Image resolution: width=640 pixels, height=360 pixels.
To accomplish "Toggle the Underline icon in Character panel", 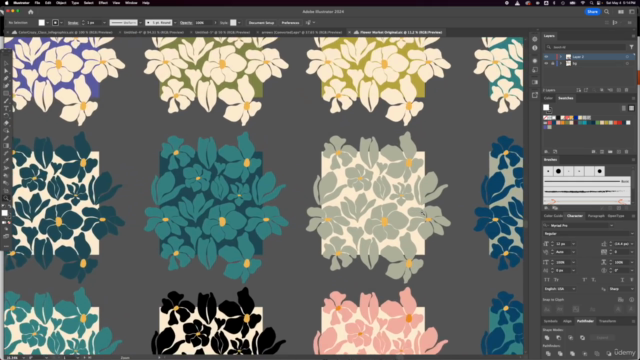I will pyautogui.click(x=622, y=280).
